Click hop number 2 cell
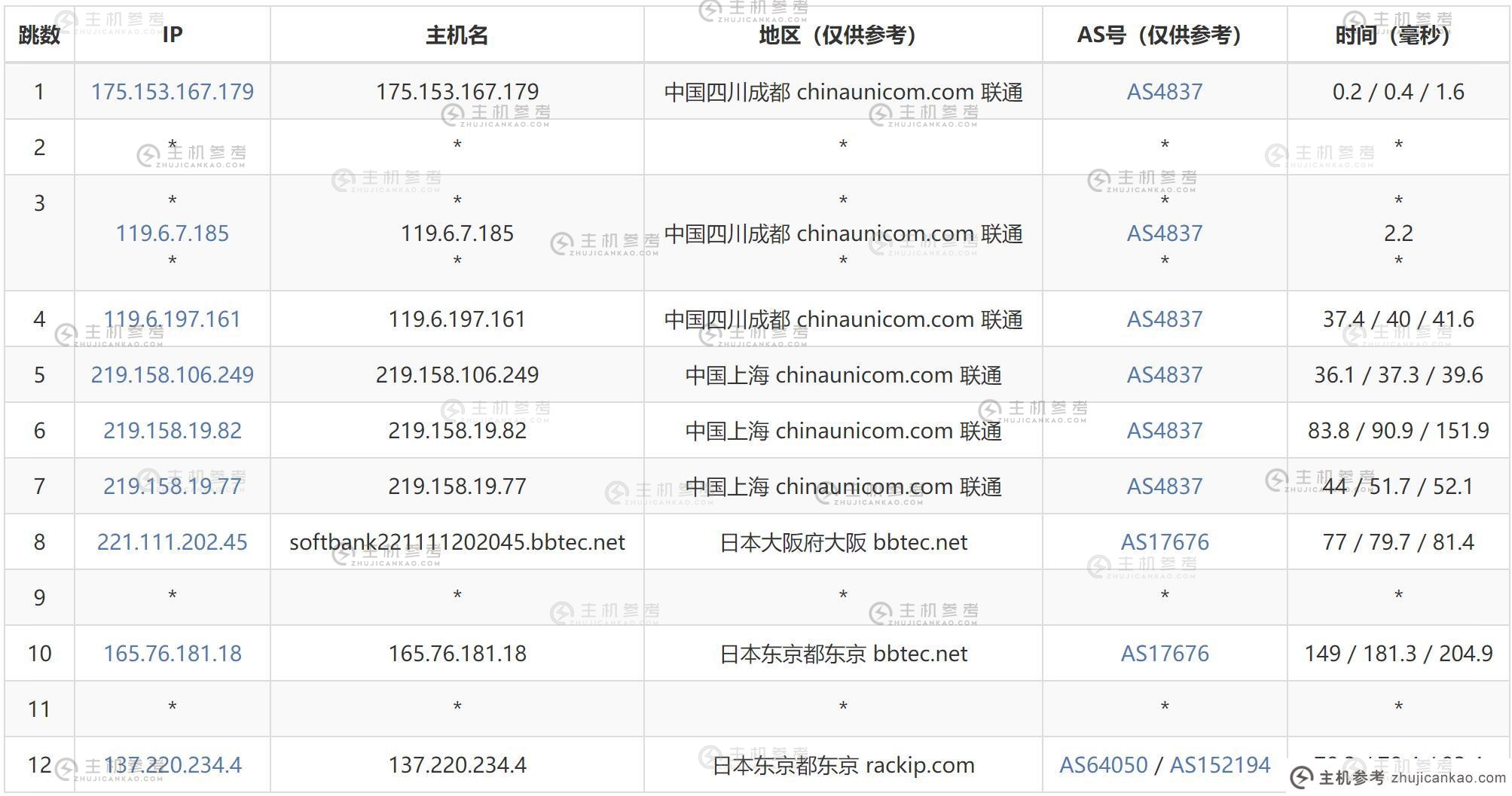The width and height of the screenshot is (1512, 796). coord(39,148)
